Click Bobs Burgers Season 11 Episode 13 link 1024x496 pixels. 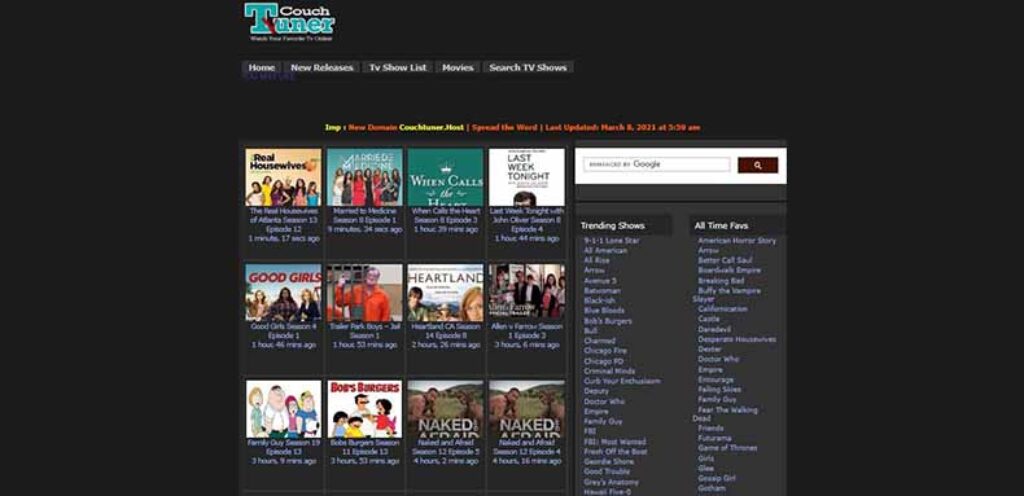[364, 447]
